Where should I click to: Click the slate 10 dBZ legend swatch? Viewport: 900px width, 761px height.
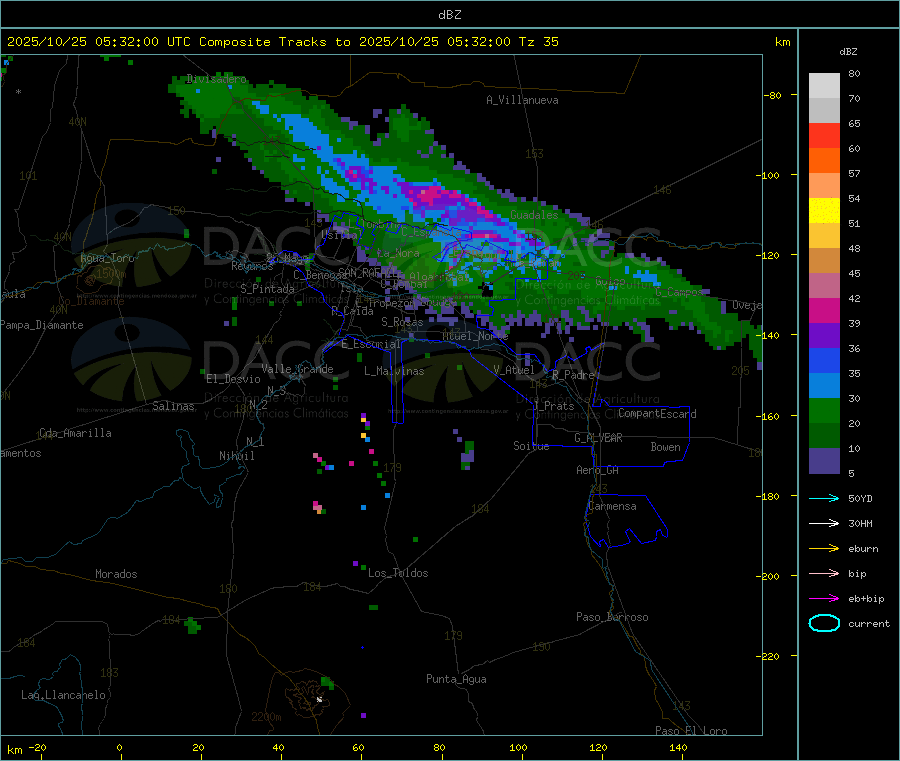824,461
